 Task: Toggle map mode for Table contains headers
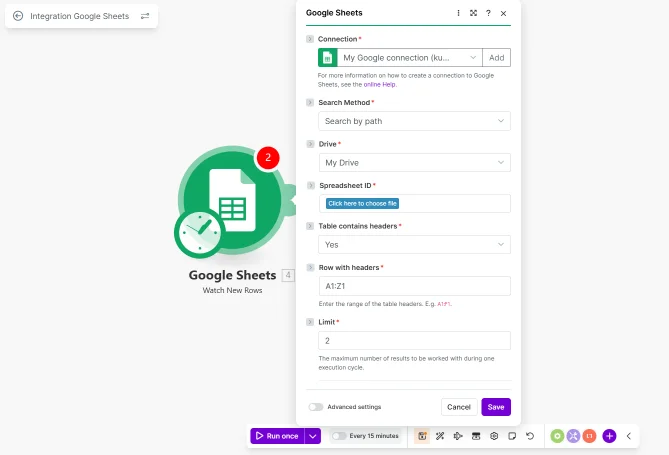(310, 226)
